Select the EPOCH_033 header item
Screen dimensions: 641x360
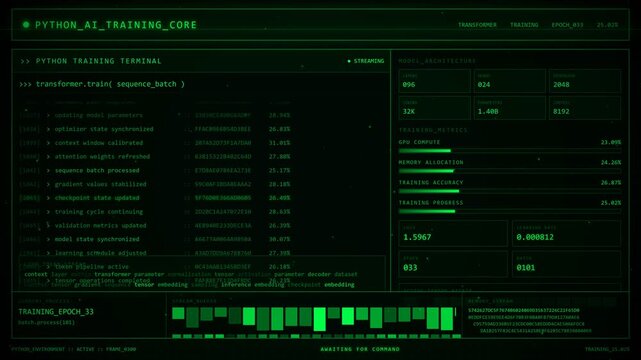point(567,25)
